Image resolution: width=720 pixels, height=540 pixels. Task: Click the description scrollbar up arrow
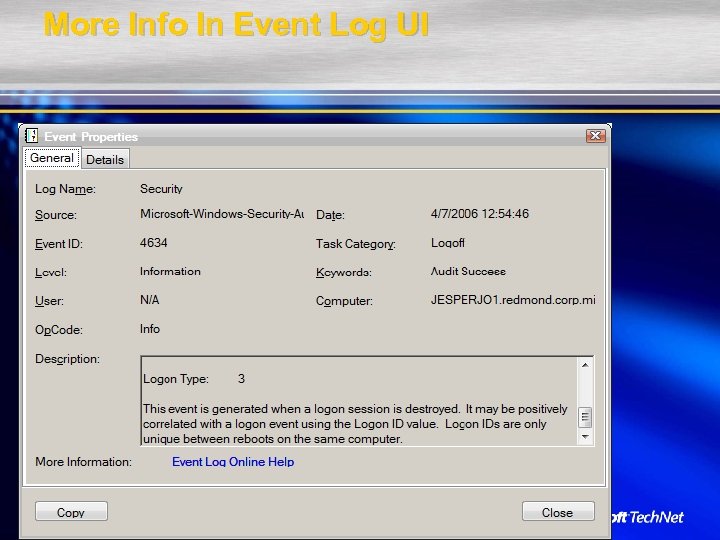585,365
